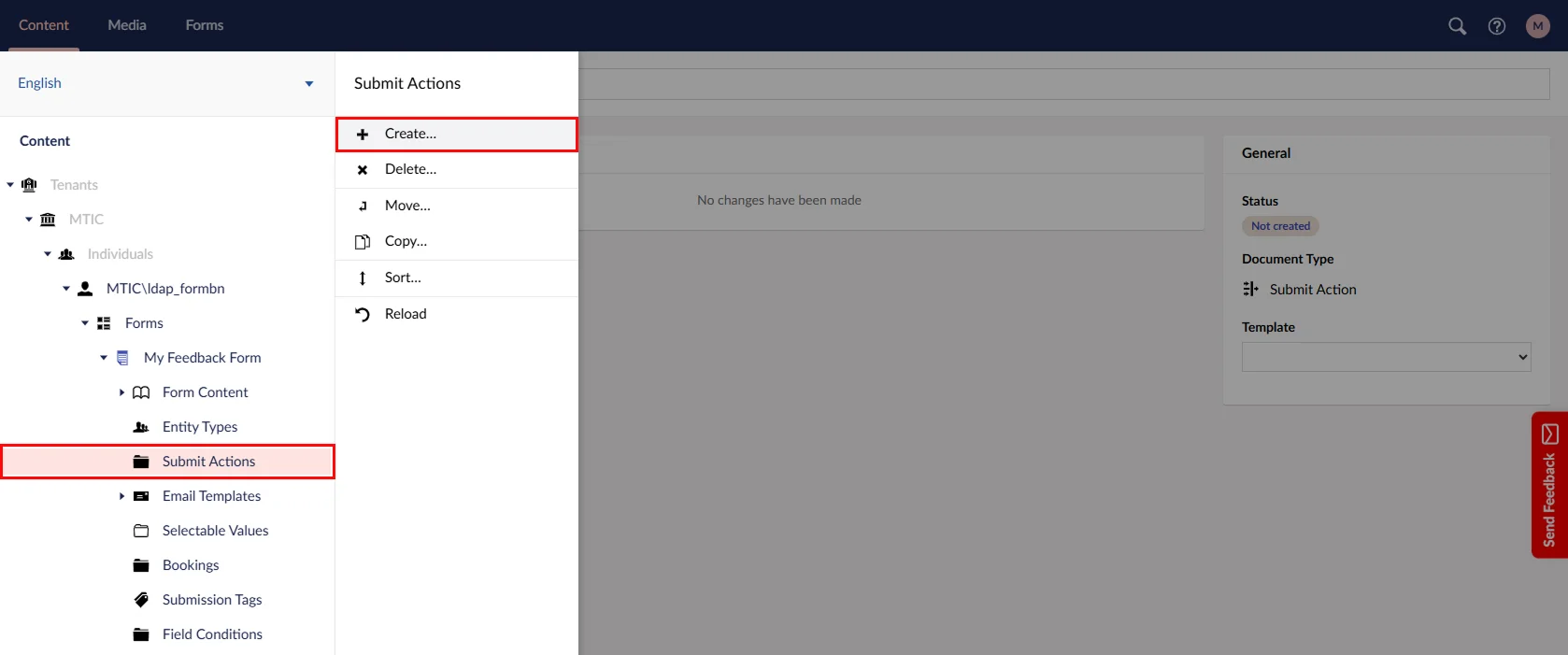The image size is (1568, 655).
Task: Expand the Email Templates tree node
Action: [121, 496]
